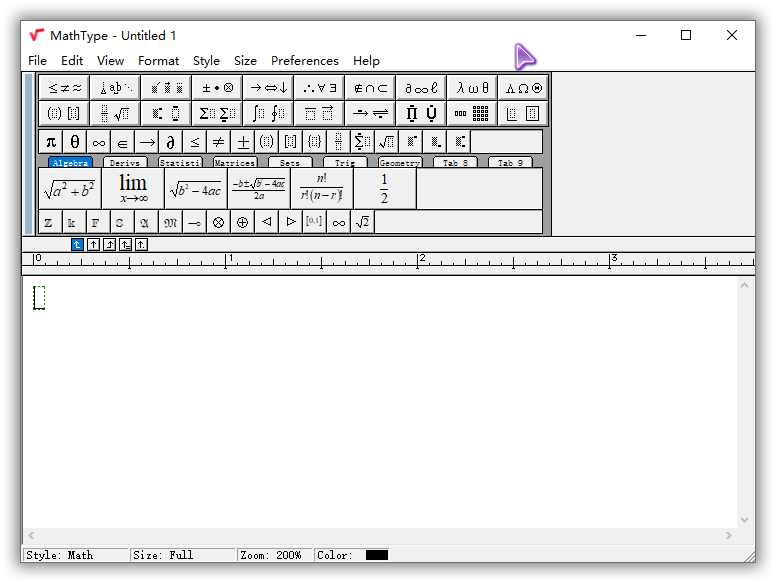Click the black Color swatch in status bar
The height and width of the screenshot is (583, 776).
(x=376, y=555)
